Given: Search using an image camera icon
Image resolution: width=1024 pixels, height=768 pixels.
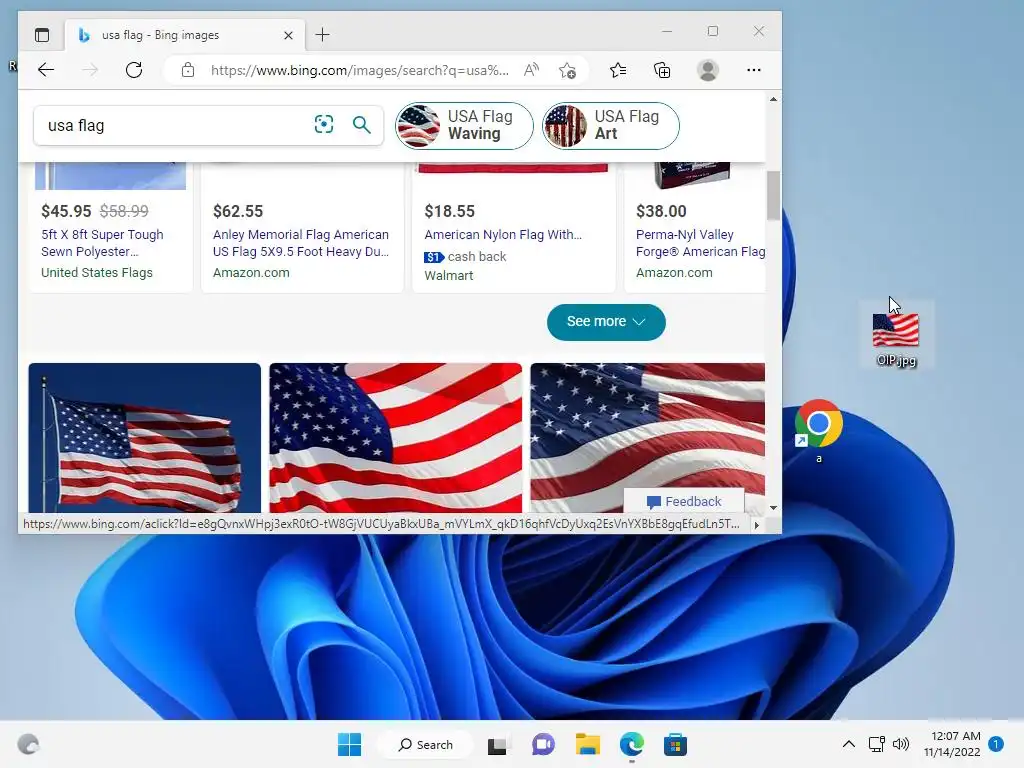Looking at the screenshot, I should click(x=324, y=124).
